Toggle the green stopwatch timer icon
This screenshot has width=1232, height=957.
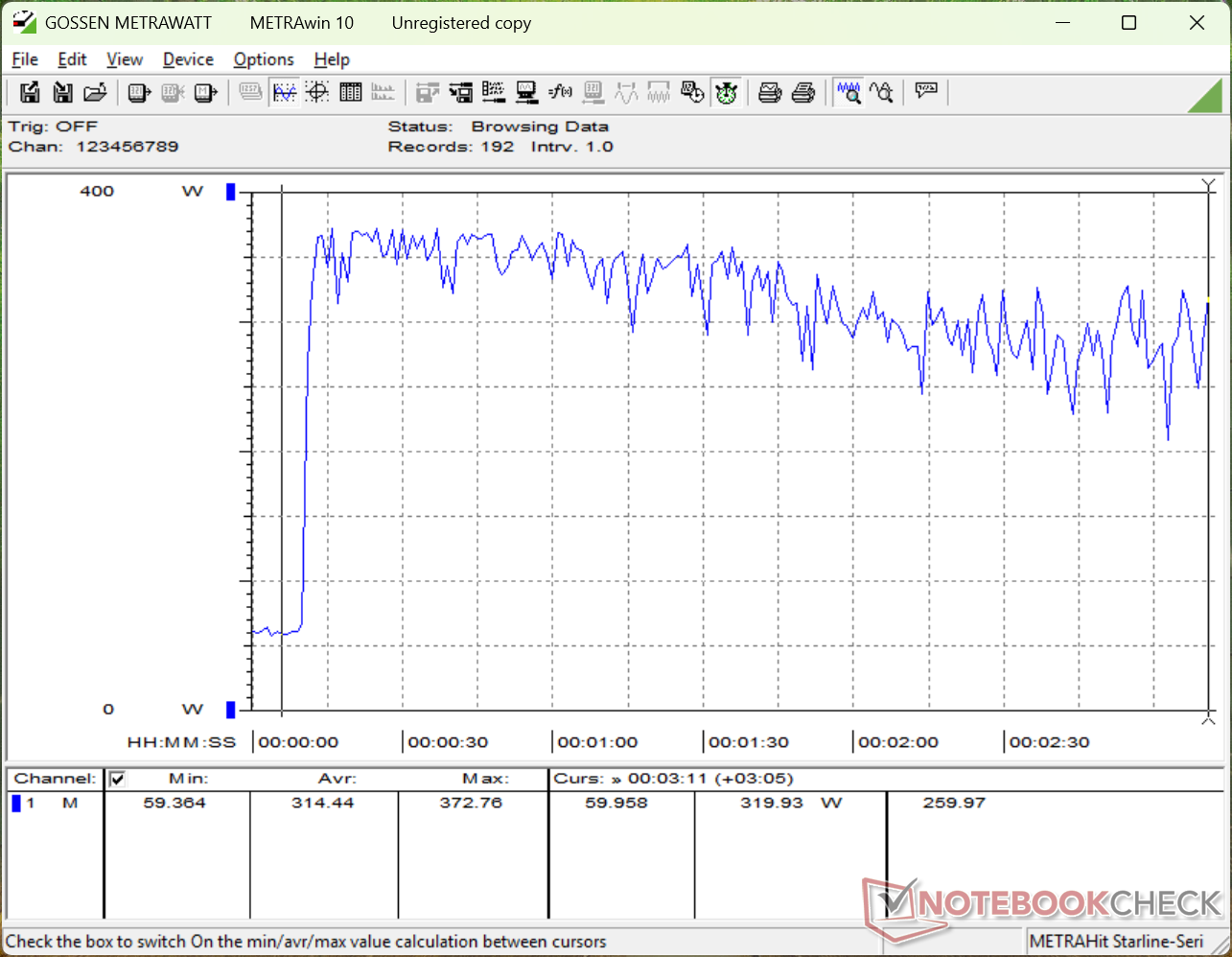(726, 92)
